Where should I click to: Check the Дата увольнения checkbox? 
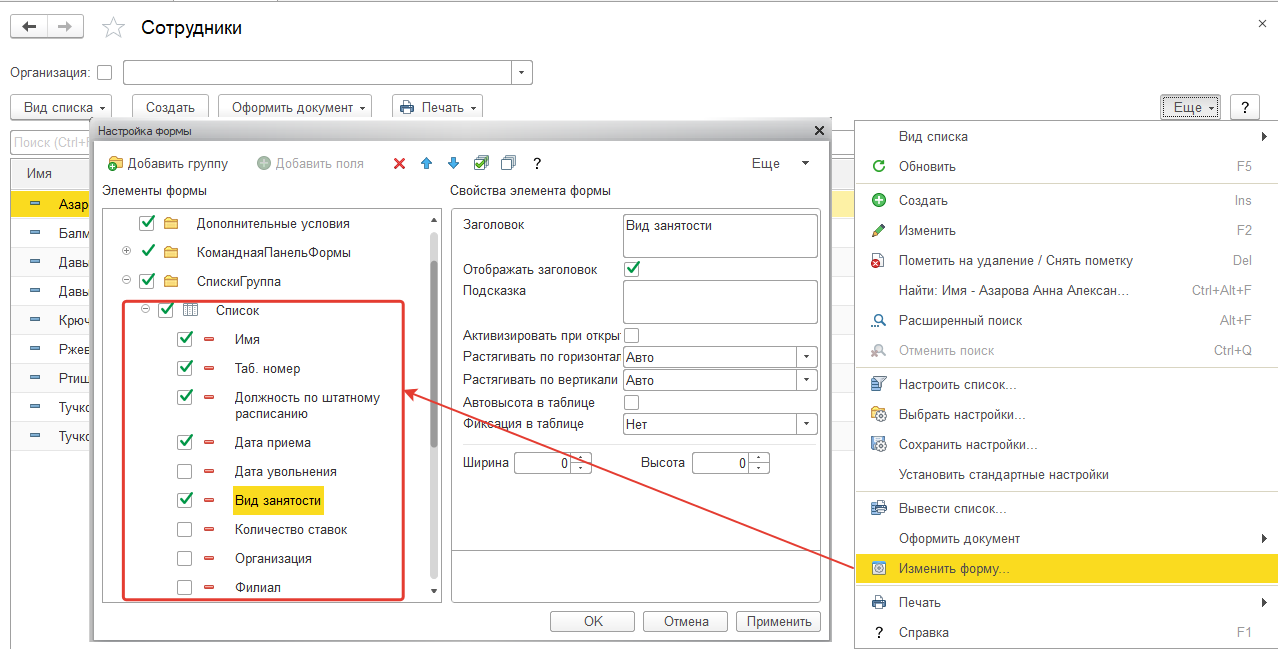coord(184,471)
